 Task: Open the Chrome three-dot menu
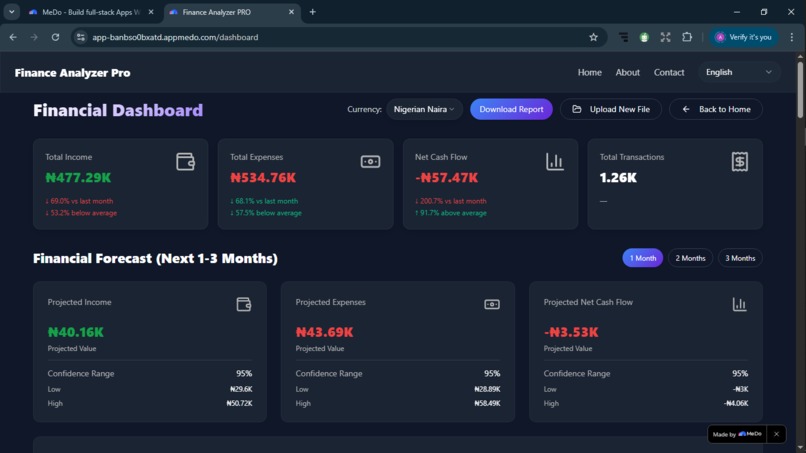[792, 37]
